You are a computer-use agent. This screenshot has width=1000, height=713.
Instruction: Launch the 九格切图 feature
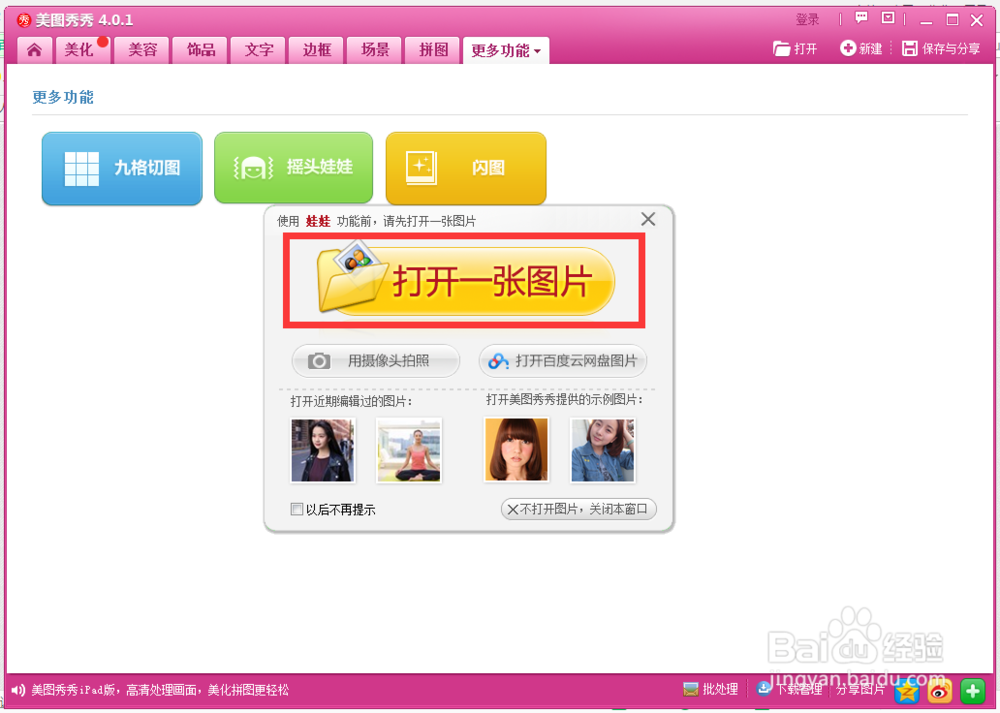tap(122, 168)
